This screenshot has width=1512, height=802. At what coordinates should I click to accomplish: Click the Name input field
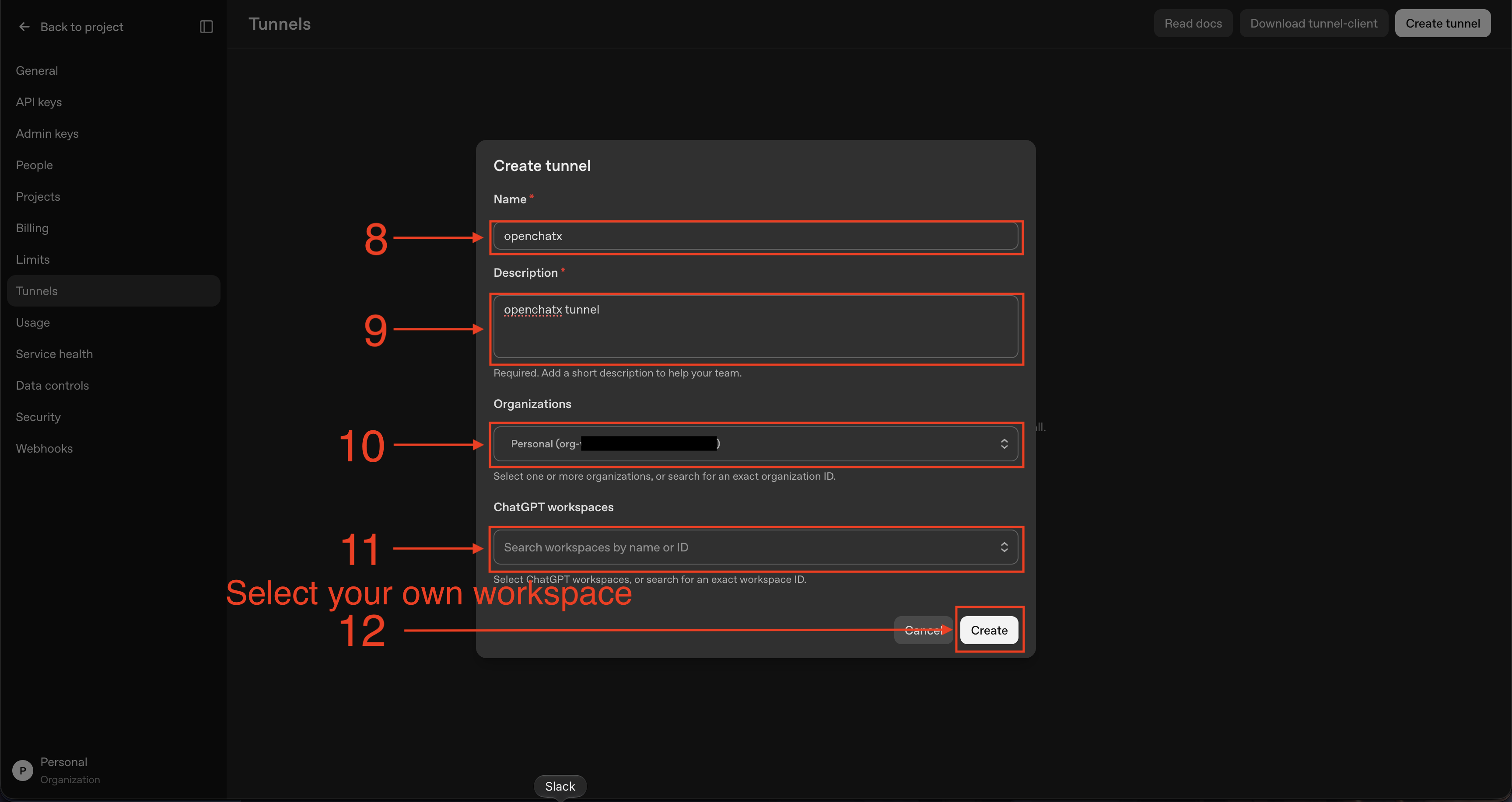756,236
